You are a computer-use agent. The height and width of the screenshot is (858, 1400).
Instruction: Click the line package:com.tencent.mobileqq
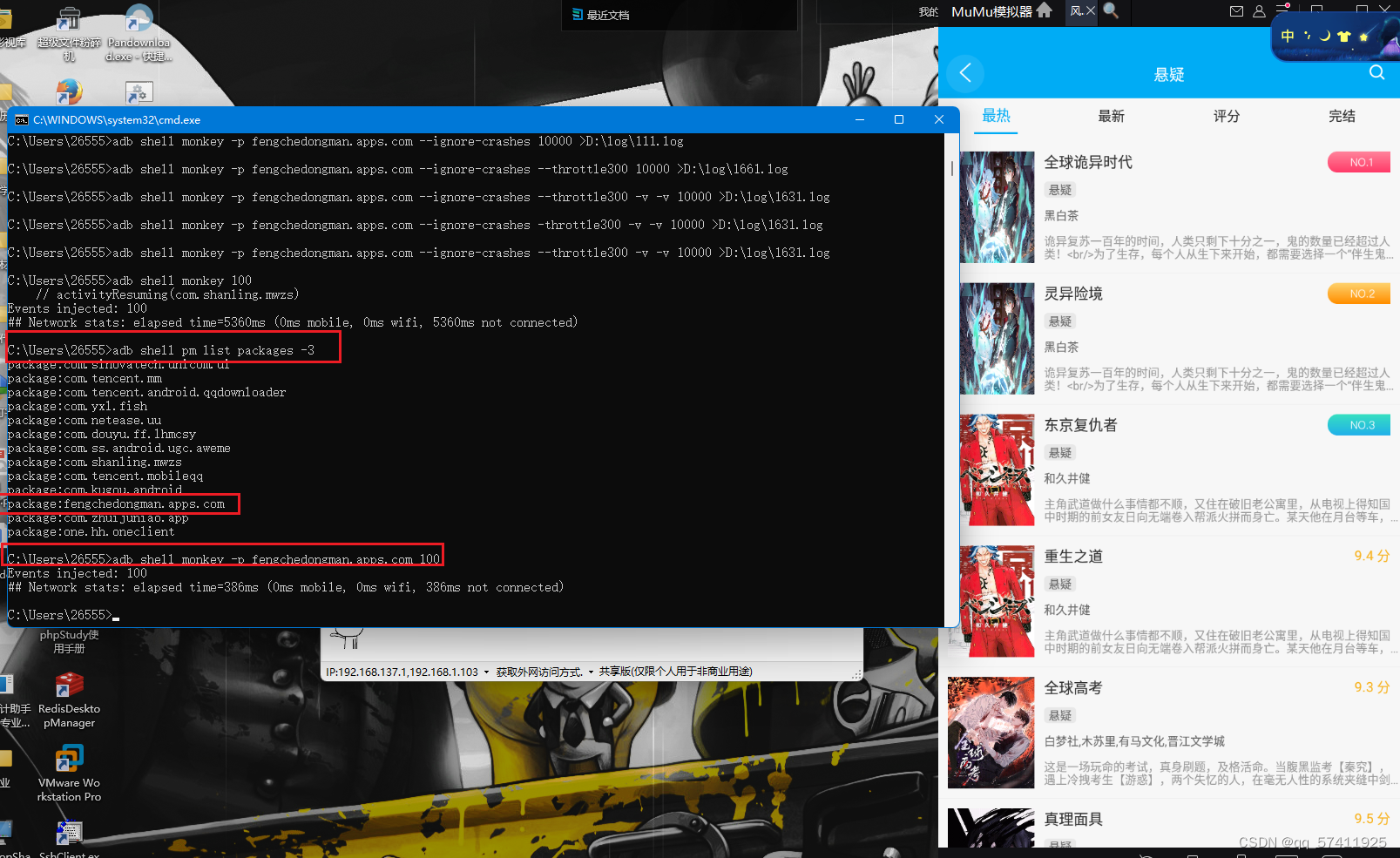(105, 476)
